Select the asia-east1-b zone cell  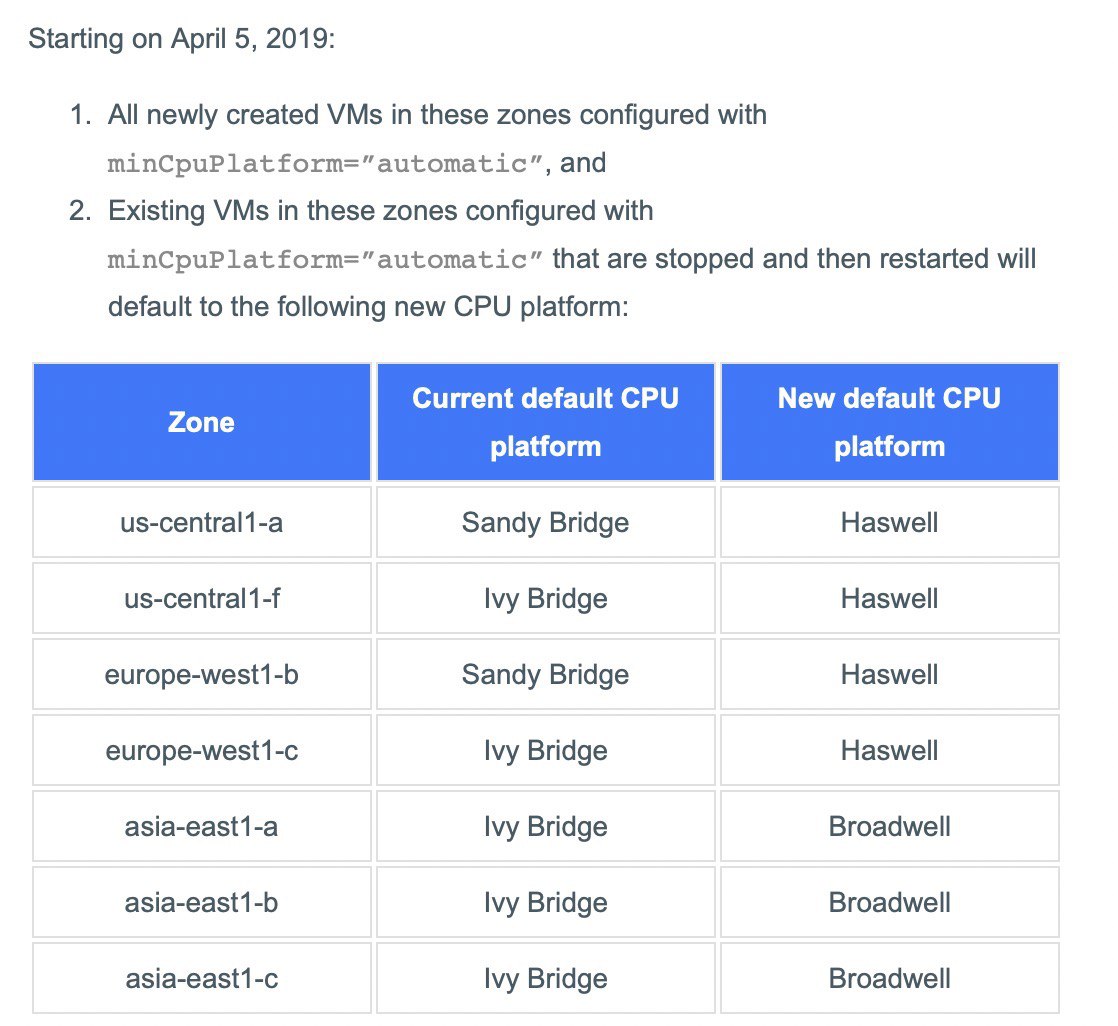(201, 902)
